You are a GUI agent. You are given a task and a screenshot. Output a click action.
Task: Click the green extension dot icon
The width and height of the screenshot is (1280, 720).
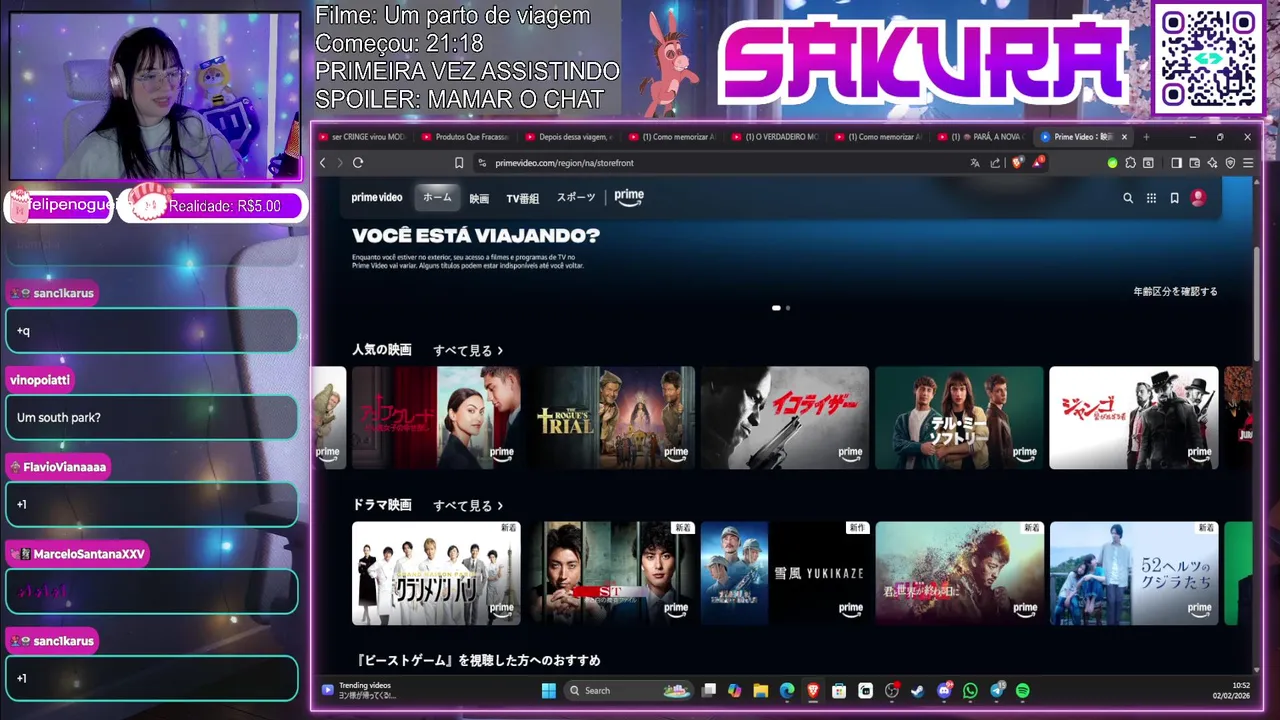[1112, 163]
